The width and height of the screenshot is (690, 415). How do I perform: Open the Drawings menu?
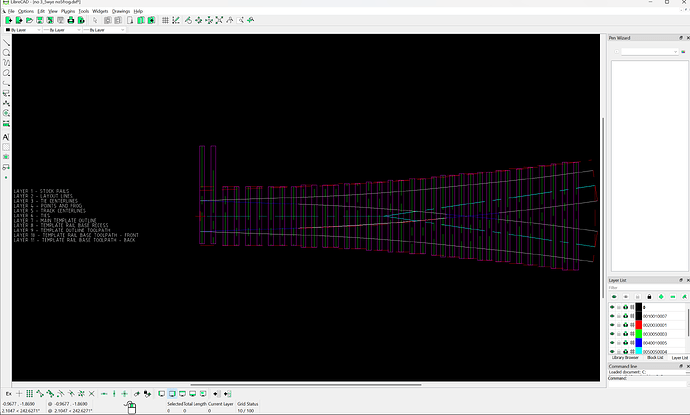pyautogui.click(x=121, y=11)
